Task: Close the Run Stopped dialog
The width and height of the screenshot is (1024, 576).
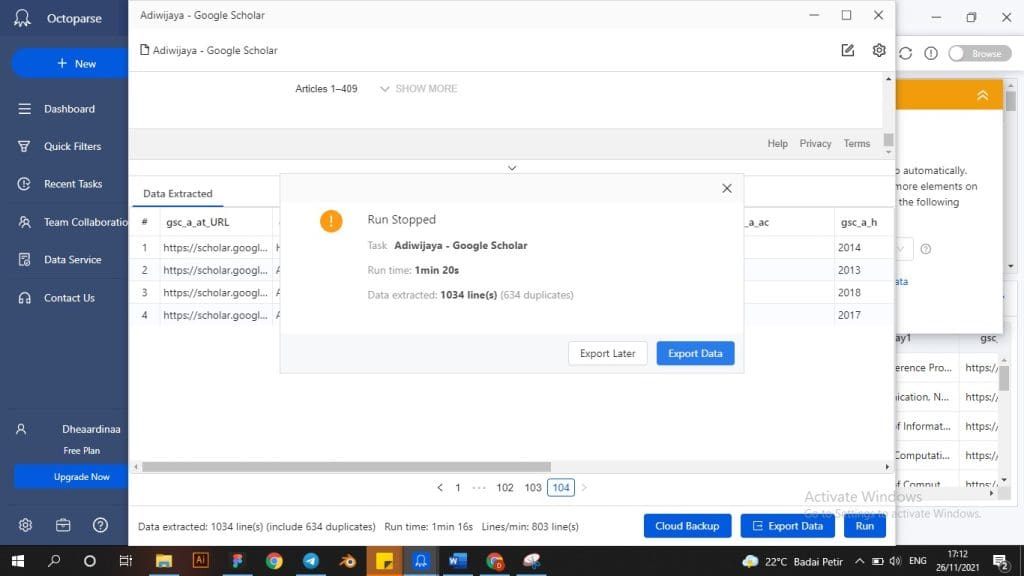Action: tap(727, 188)
